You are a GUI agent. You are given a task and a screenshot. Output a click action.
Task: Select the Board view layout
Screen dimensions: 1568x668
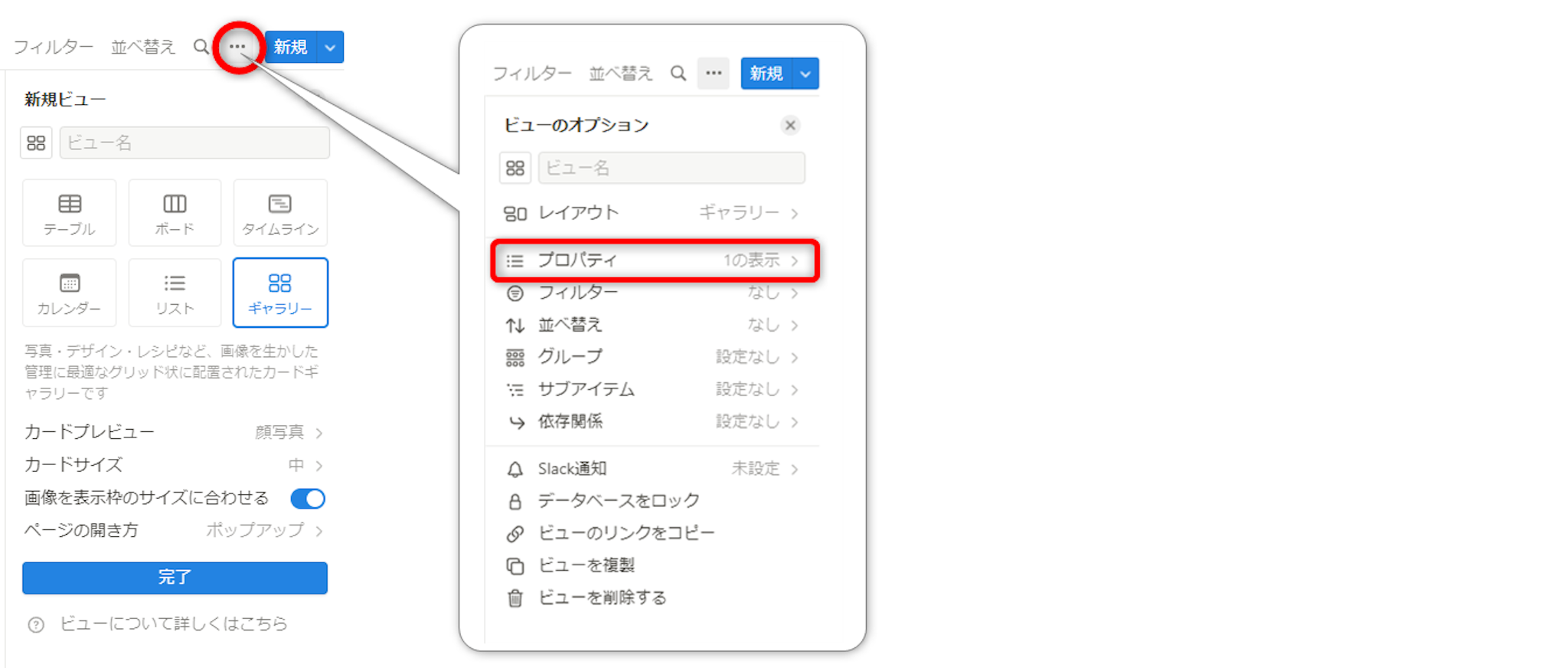tap(175, 213)
